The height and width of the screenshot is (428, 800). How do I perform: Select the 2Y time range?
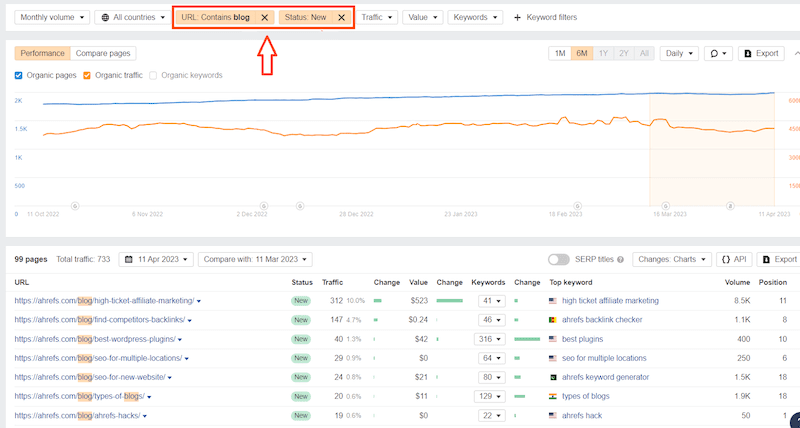tap(623, 54)
